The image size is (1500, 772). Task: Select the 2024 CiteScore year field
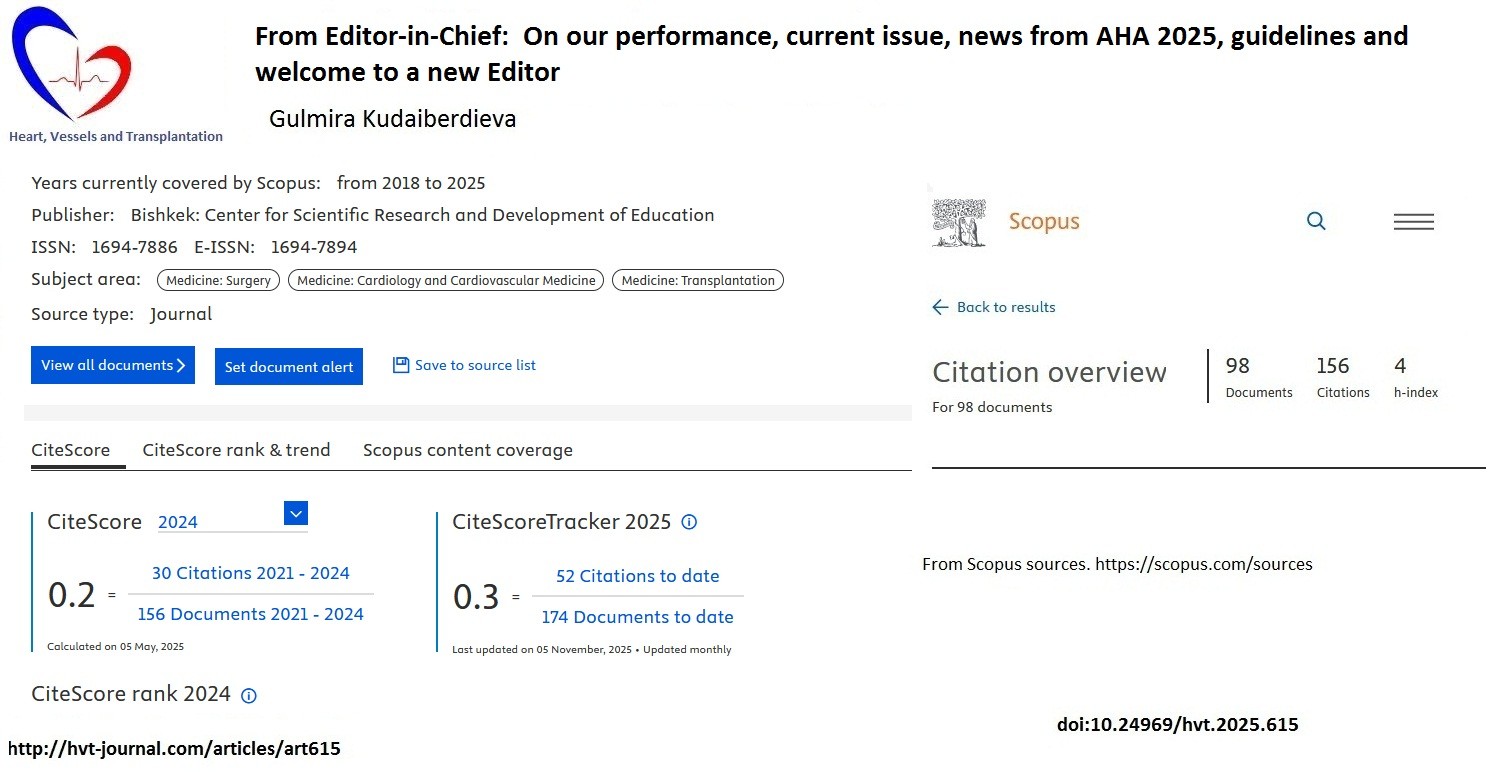coord(215,522)
